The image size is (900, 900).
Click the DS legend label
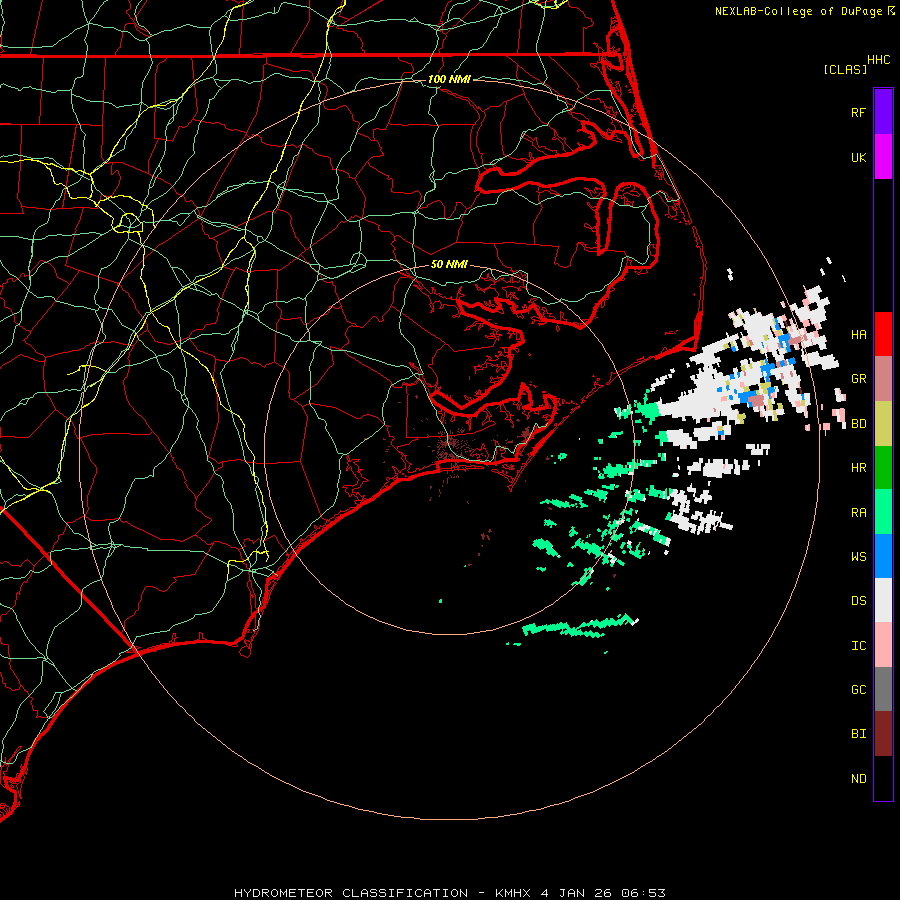pyautogui.click(x=858, y=601)
